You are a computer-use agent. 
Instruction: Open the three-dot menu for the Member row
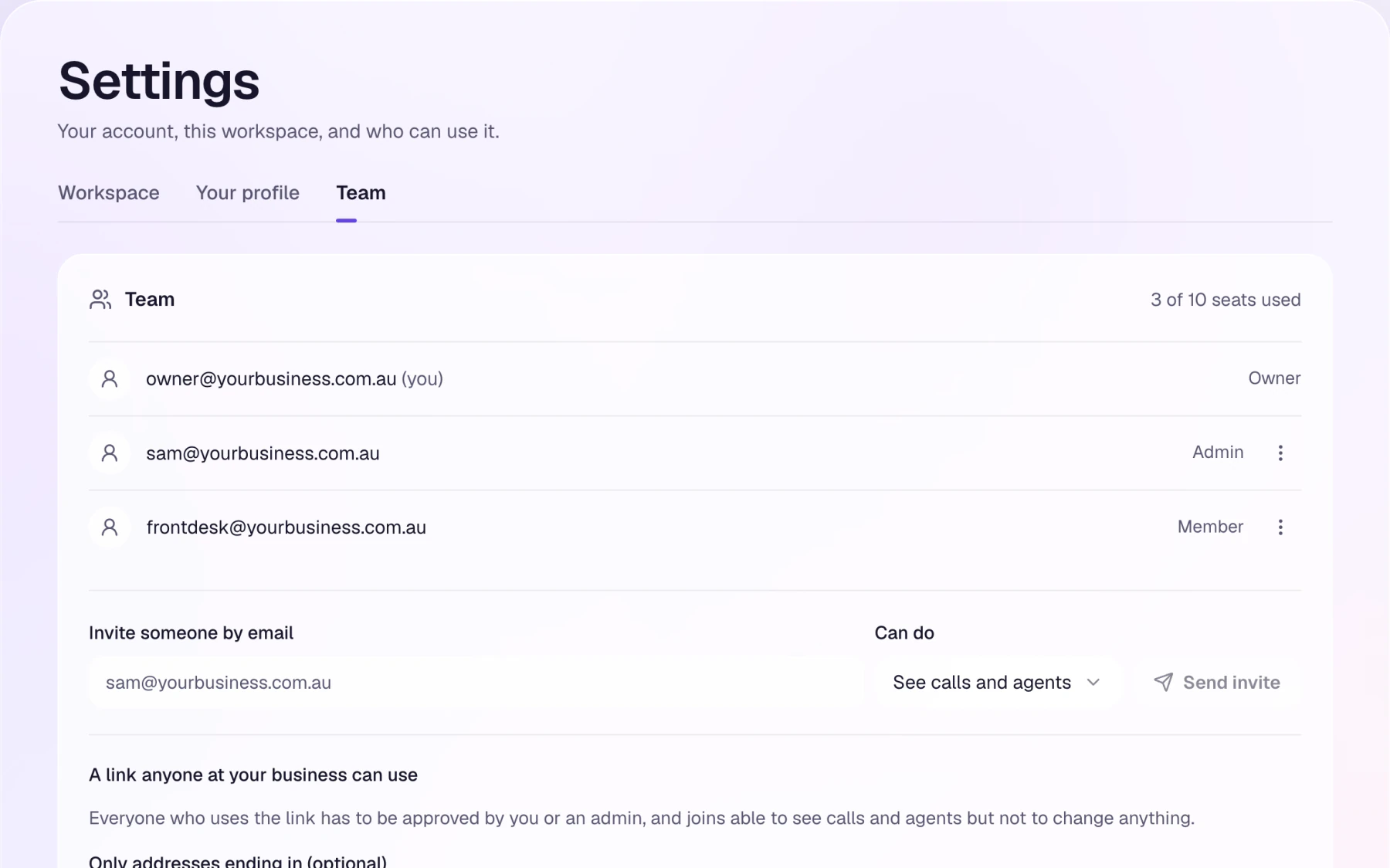[1280, 527]
